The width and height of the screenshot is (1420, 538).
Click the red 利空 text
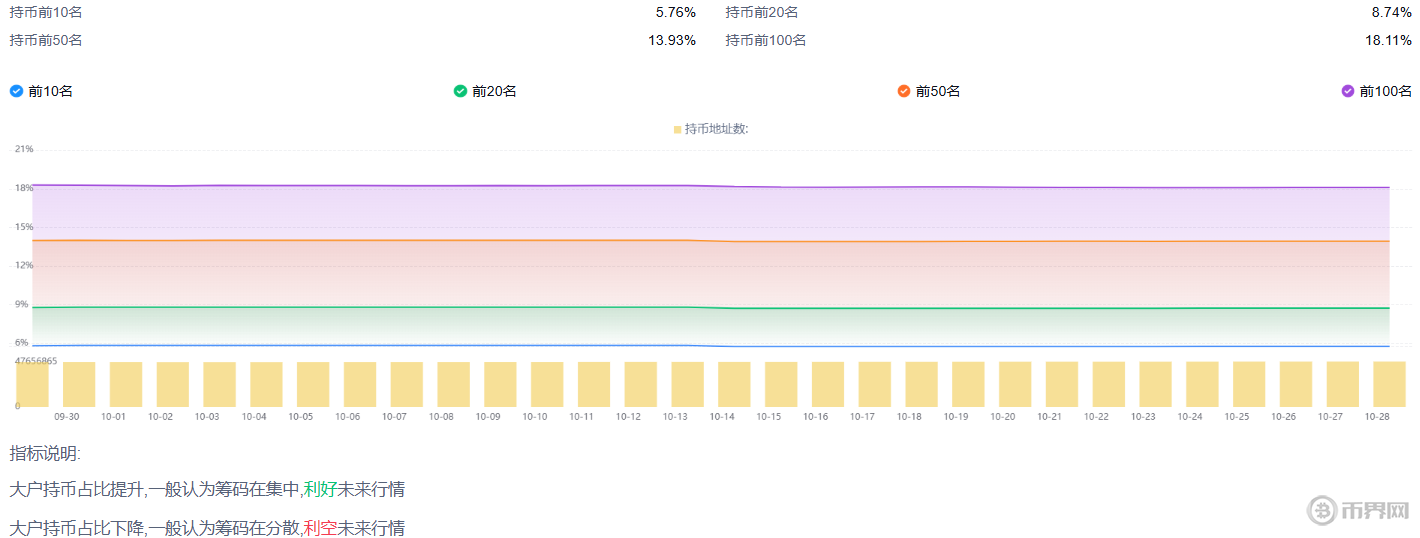pos(320,528)
